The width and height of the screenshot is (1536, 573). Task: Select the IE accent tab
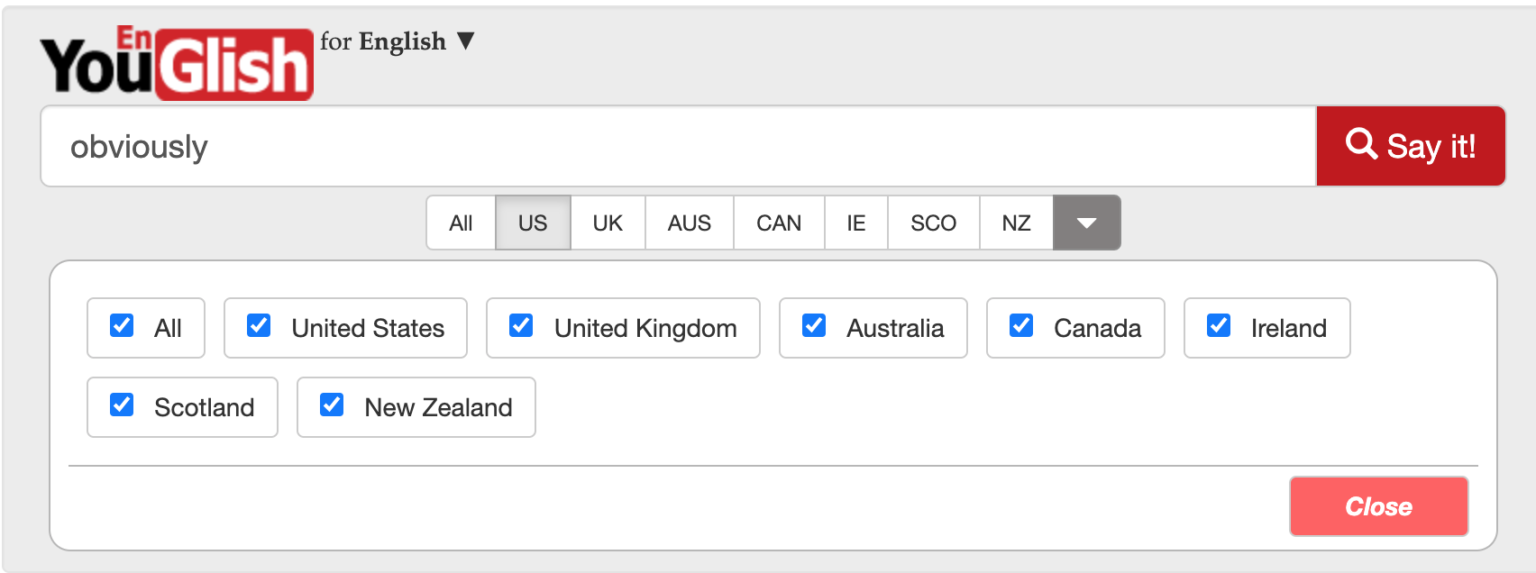(x=856, y=222)
